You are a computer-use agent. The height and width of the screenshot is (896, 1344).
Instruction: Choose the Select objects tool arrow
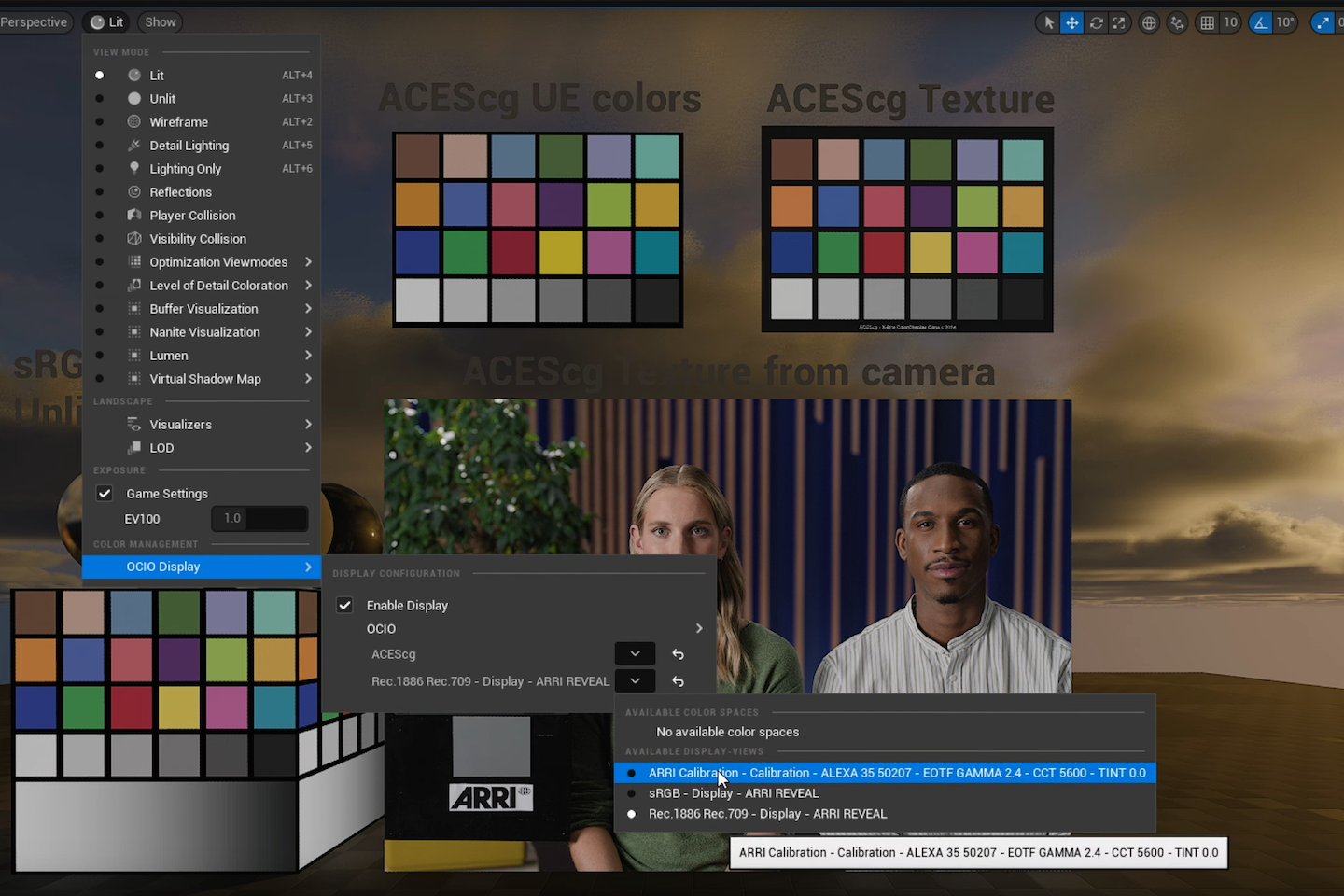pos(1049,22)
